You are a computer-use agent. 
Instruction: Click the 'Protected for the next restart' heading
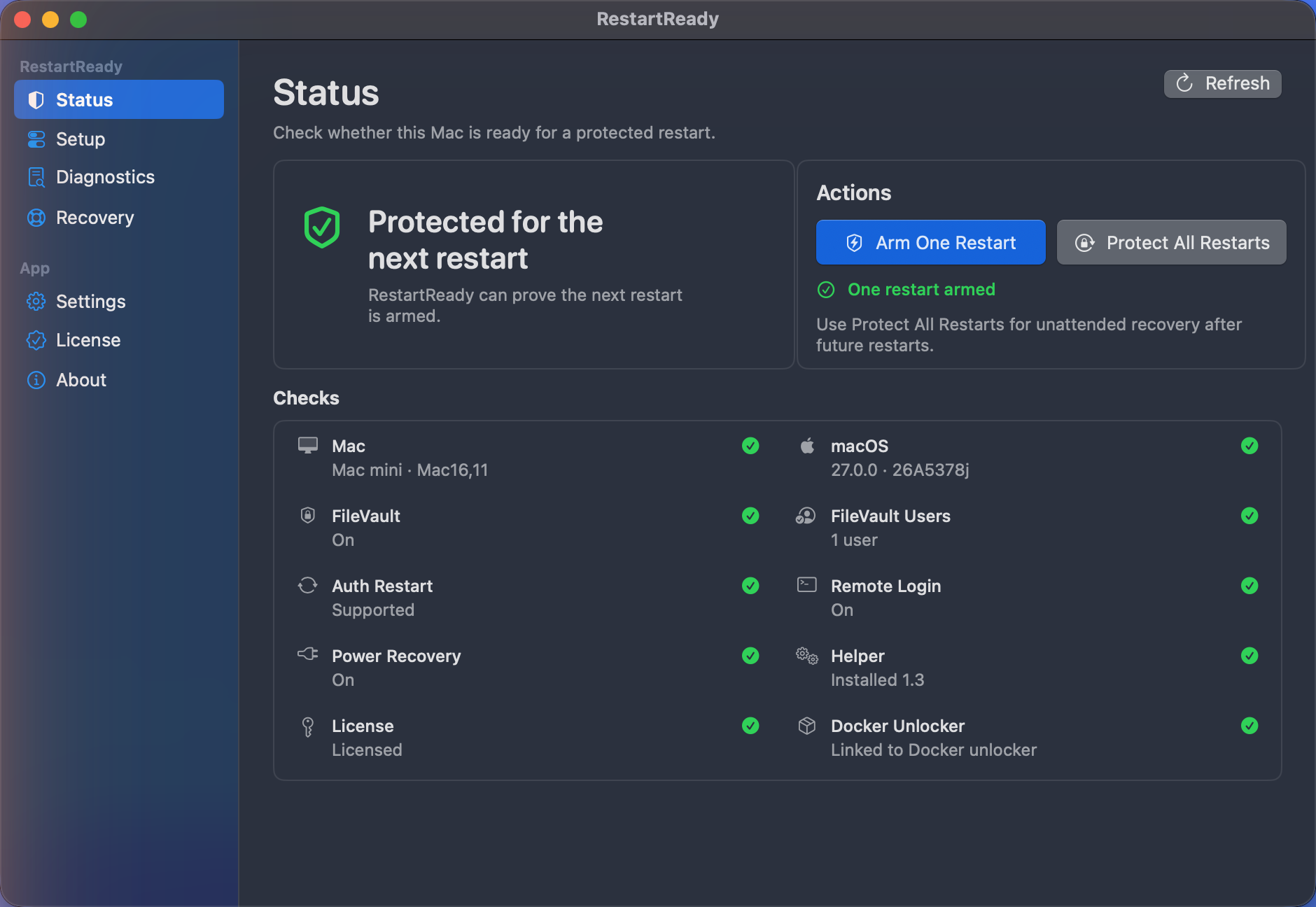(485, 240)
